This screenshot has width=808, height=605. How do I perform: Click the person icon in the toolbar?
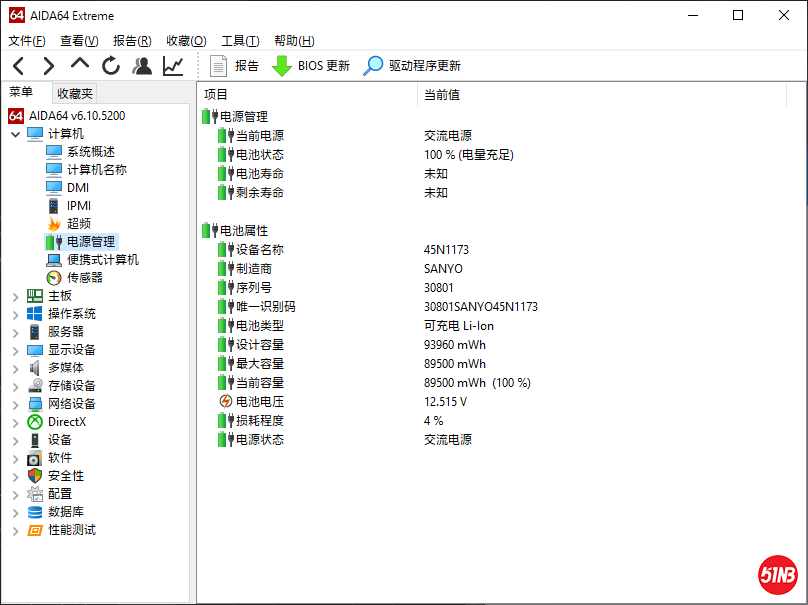point(141,64)
